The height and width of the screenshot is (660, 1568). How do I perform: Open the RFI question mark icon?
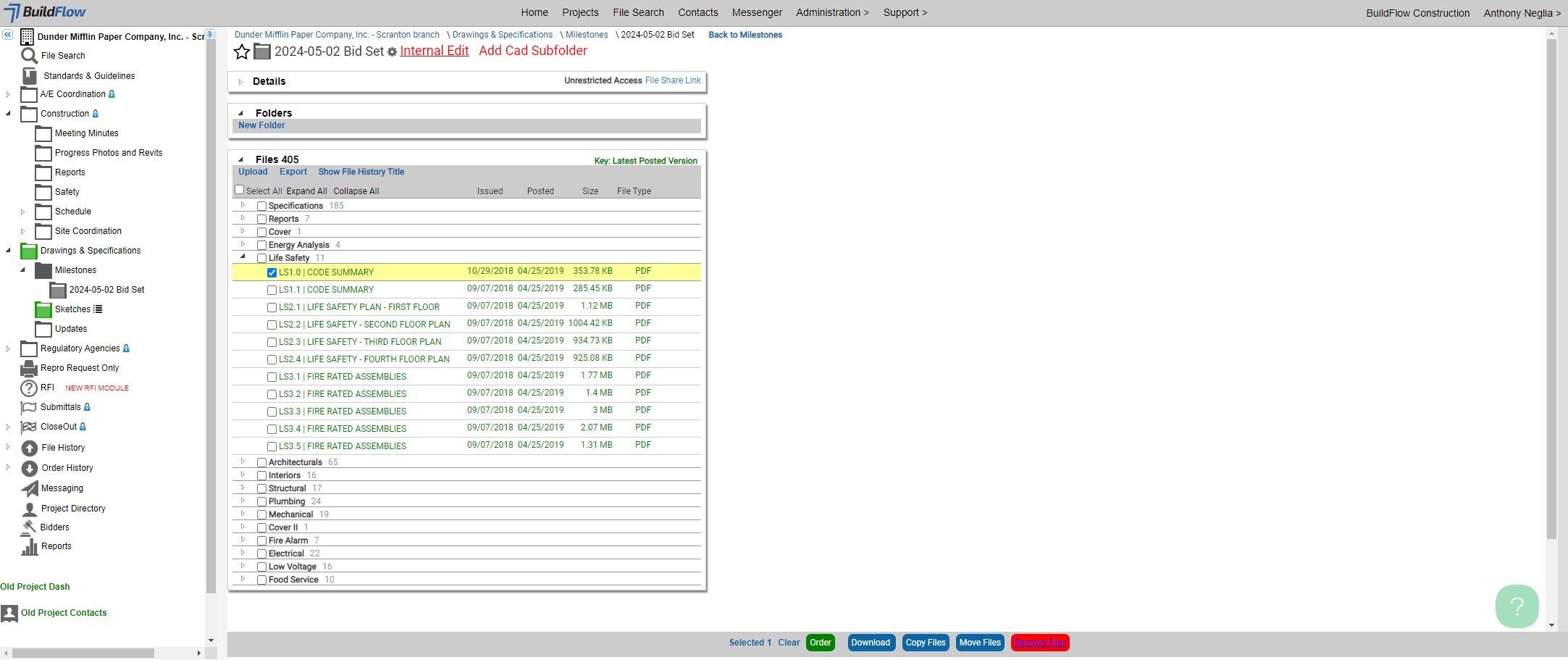pyautogui.click(x=29, y=388)
